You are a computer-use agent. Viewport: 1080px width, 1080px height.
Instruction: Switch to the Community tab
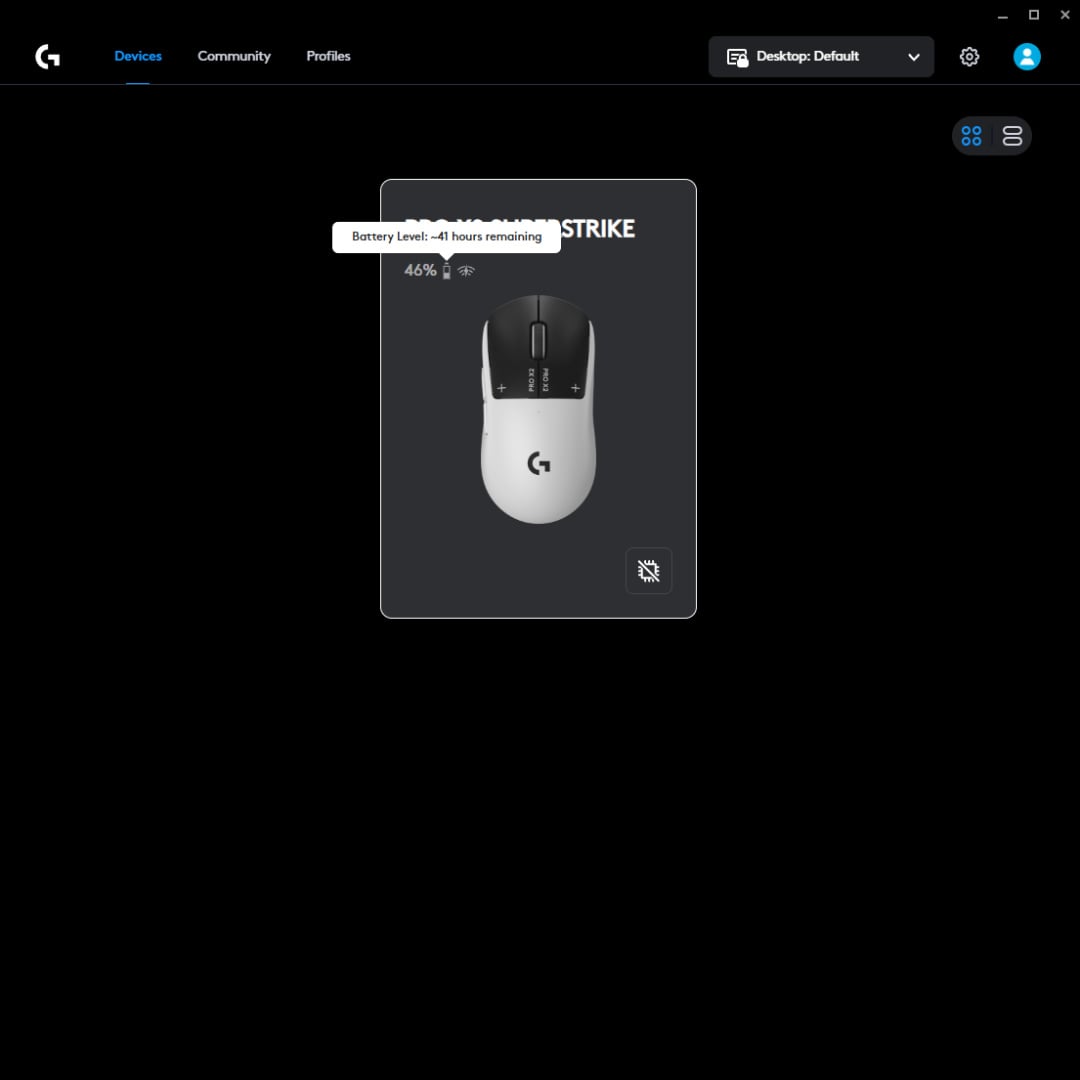click(234, 56)
